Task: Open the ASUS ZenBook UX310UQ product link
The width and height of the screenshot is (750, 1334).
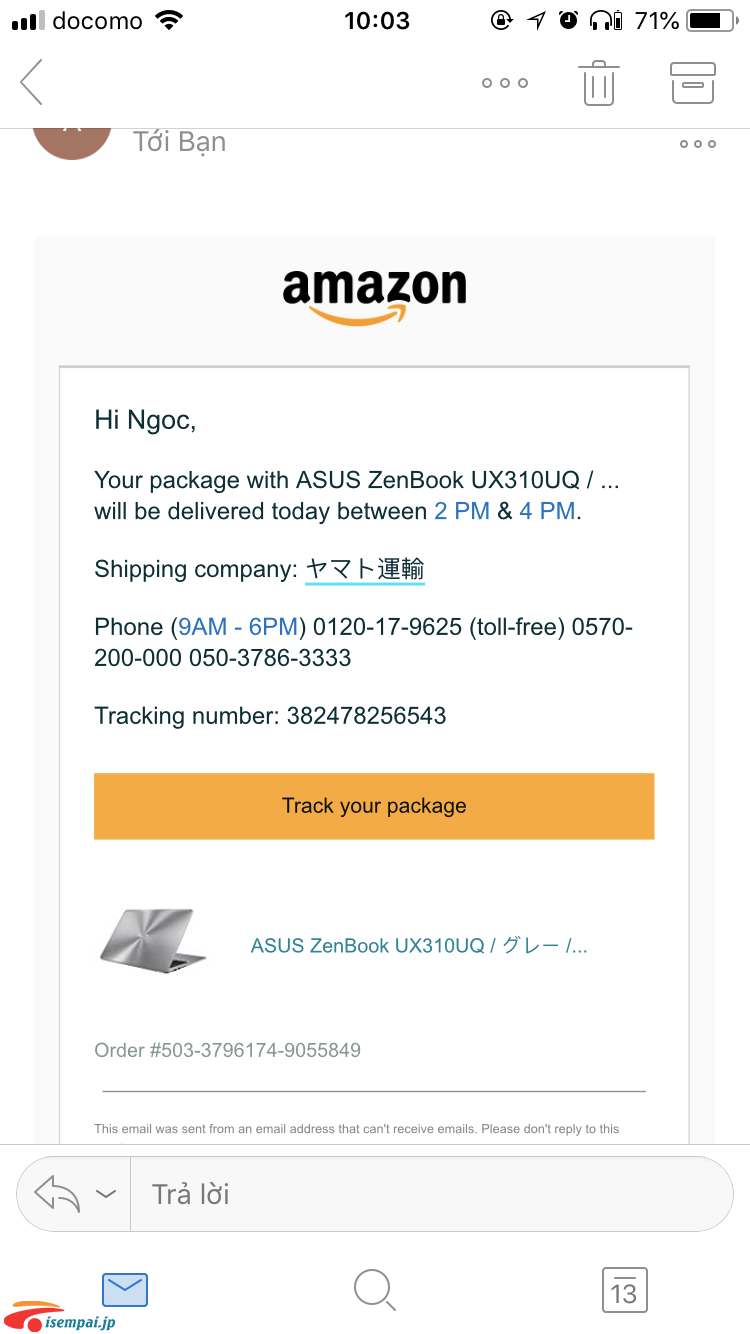Action: click(x=419, y=946)
